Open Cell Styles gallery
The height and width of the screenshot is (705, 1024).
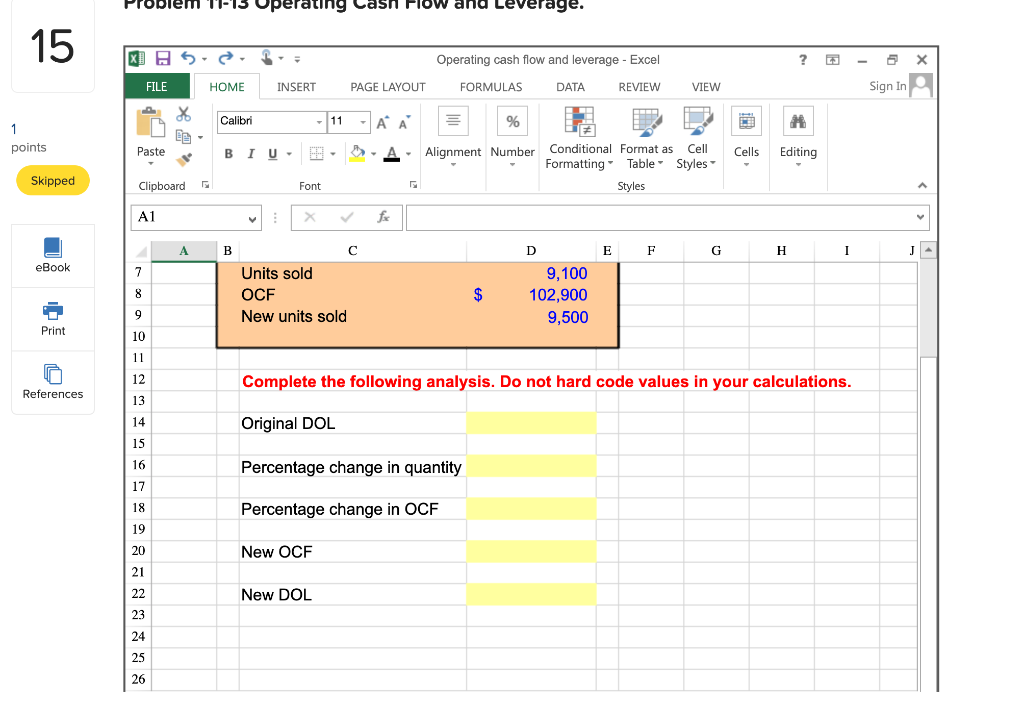click(696, 138)
